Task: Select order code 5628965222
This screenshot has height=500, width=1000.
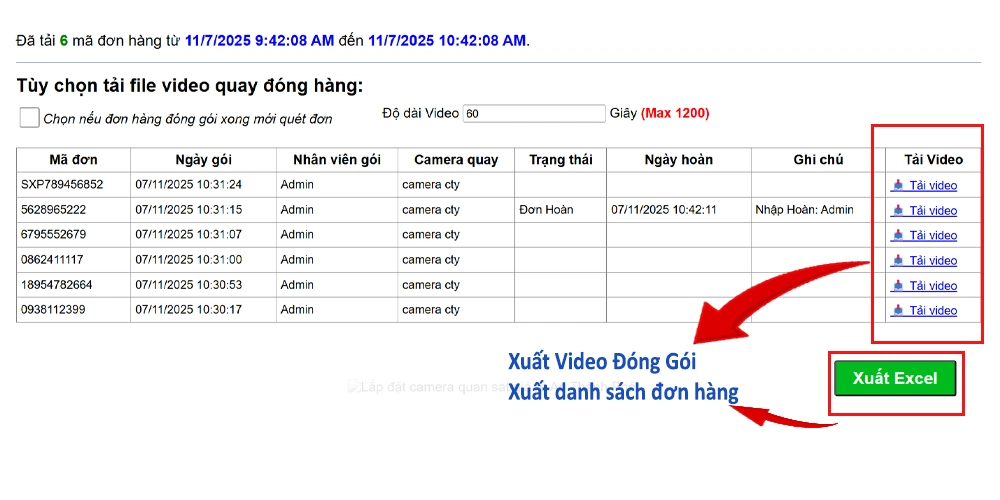Action: tap(53, 210)
